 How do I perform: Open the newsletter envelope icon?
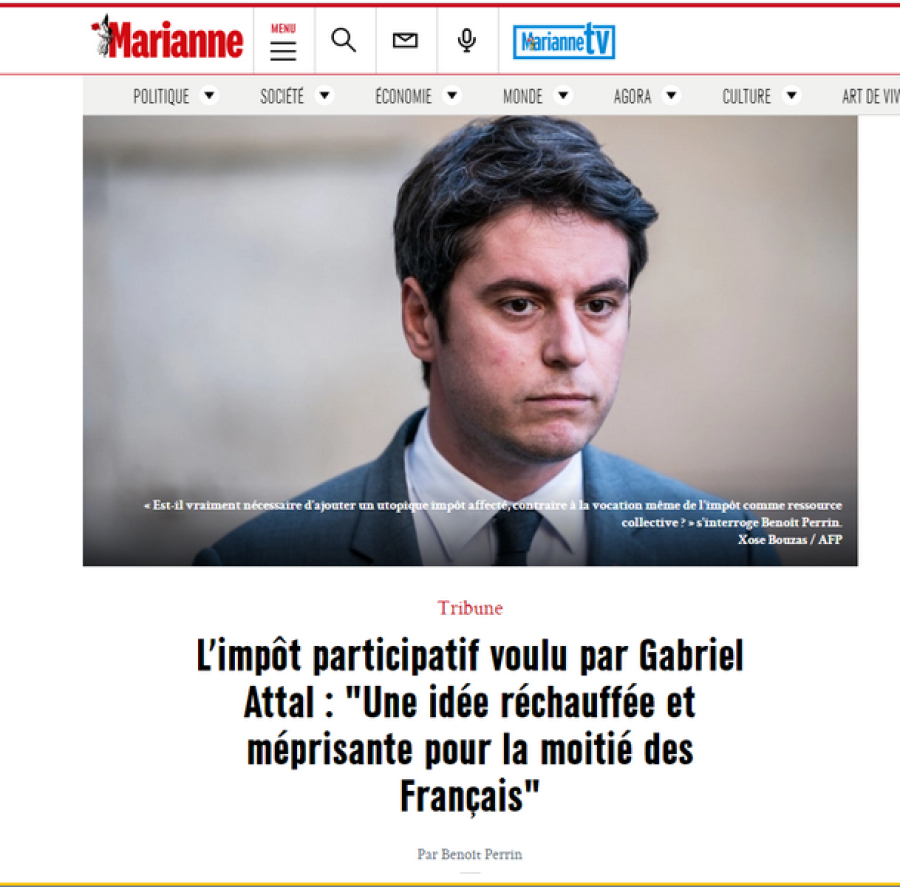tap(405, 40)
